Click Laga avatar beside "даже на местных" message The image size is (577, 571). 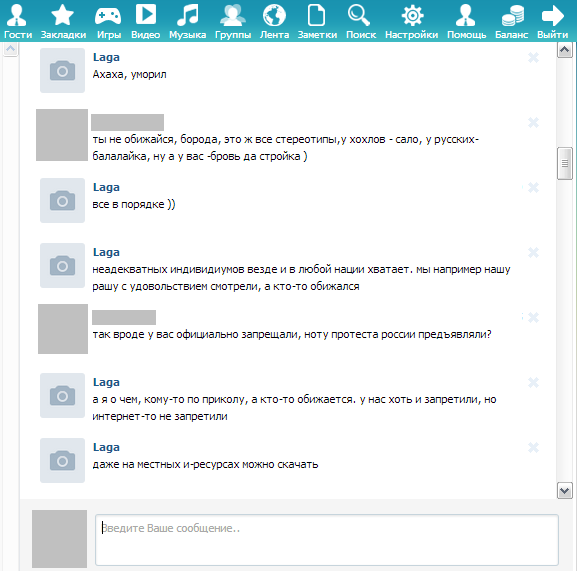click(62, 460)
